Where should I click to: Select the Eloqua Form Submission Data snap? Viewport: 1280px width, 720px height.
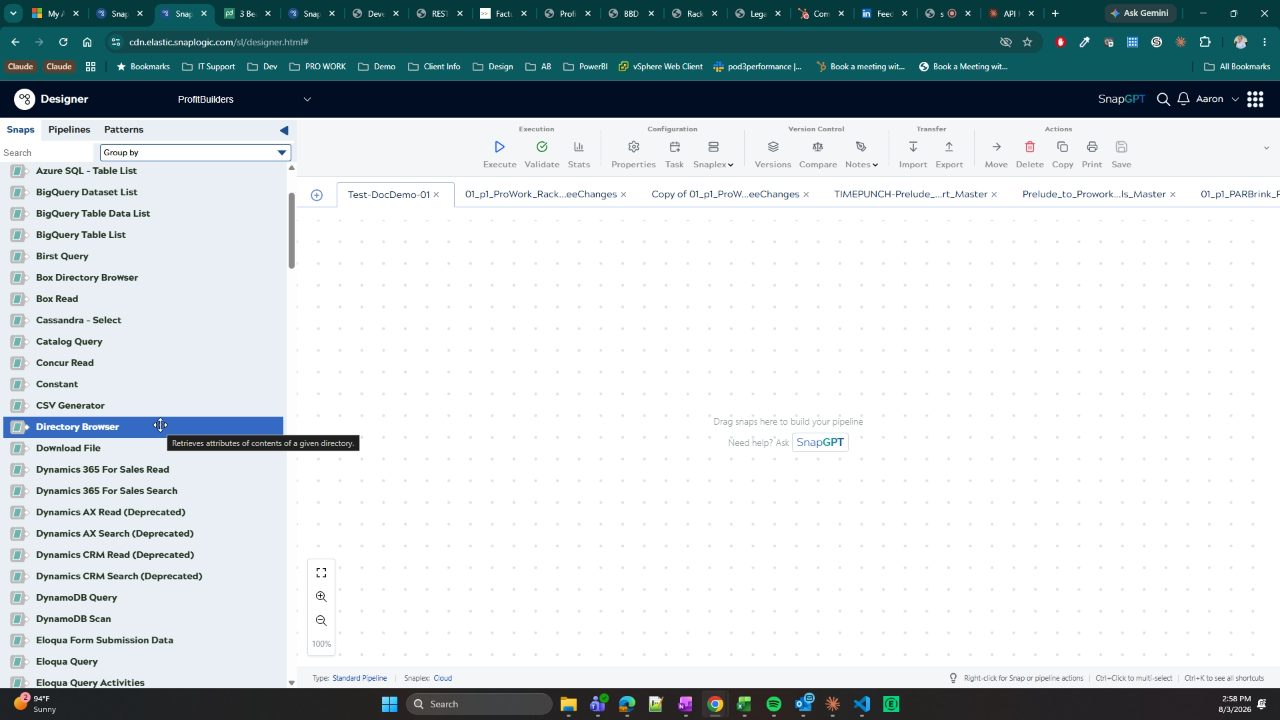coord(104,640)
